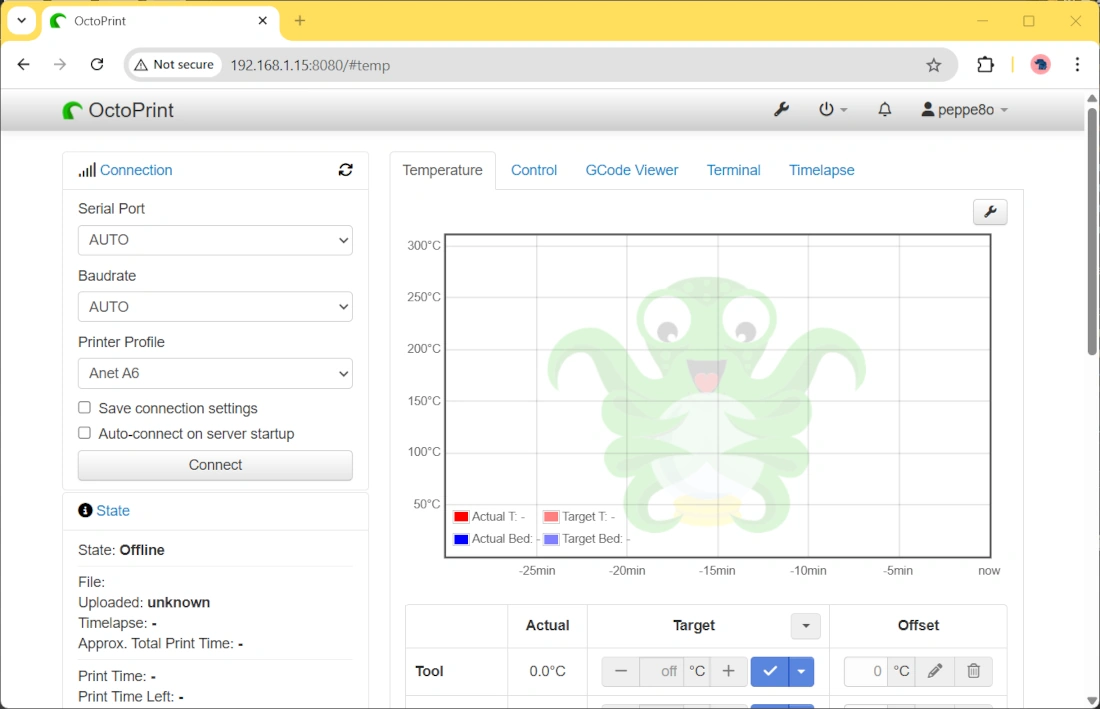Screen dimensions: 1100x709
Task: Open Tool temperature presets dropdown arrow
Action: (x=801, y=671)
